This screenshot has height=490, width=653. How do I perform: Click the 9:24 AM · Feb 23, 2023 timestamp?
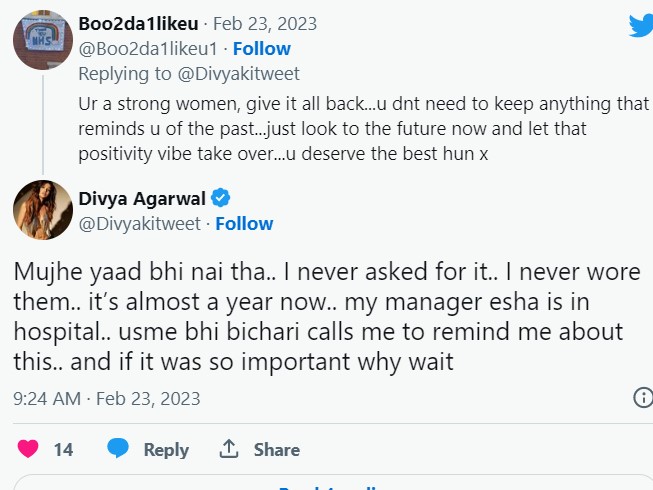pyautogui.click(x=106, y=398)
